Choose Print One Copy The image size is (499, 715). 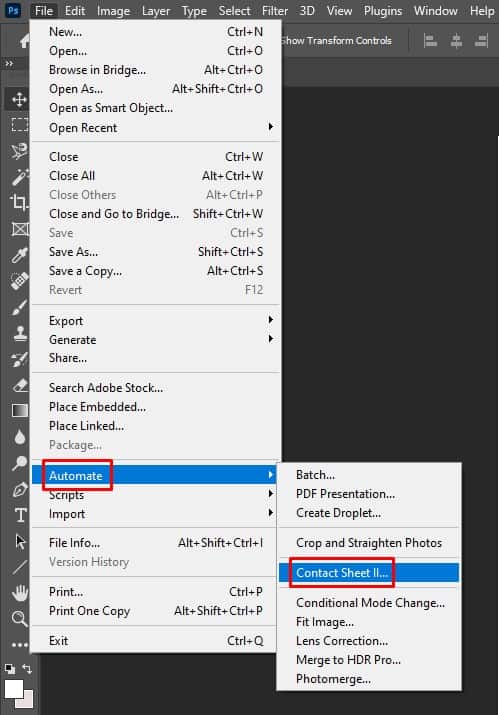155,611
